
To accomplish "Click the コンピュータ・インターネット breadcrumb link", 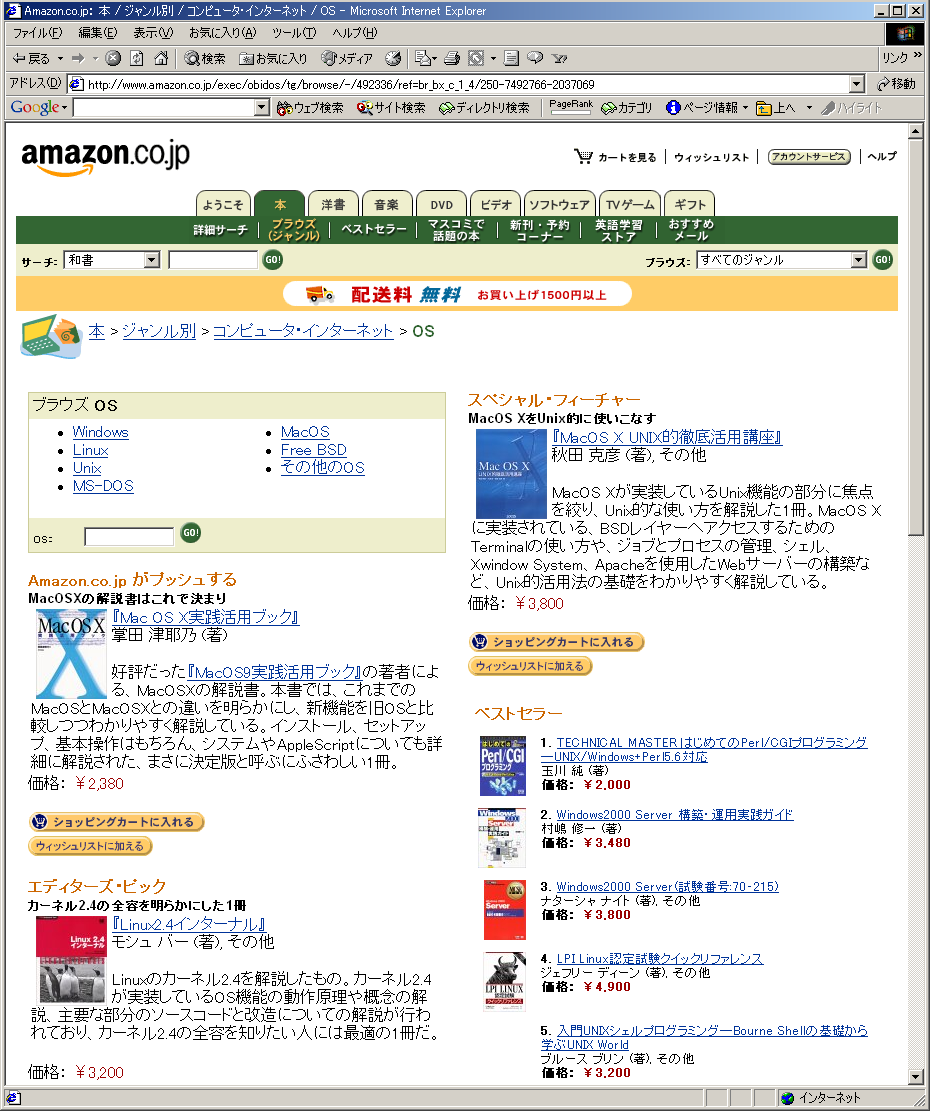I will (303, 331).
